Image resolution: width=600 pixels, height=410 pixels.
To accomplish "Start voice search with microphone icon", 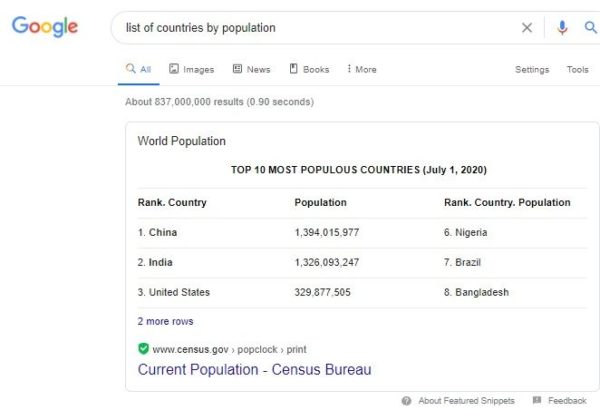I will 562,28.
